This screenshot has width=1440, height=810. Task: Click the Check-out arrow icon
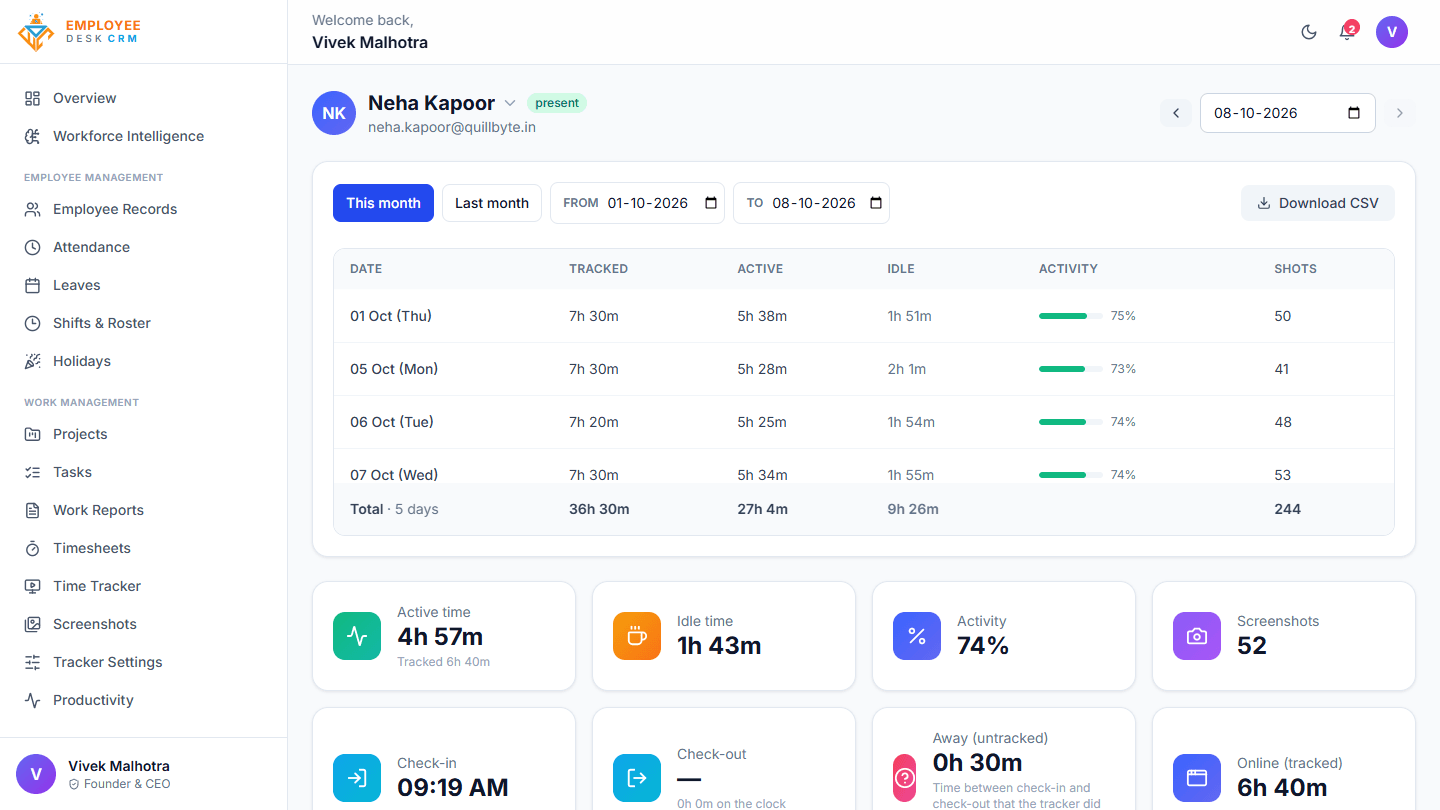[x=637, y=778]
